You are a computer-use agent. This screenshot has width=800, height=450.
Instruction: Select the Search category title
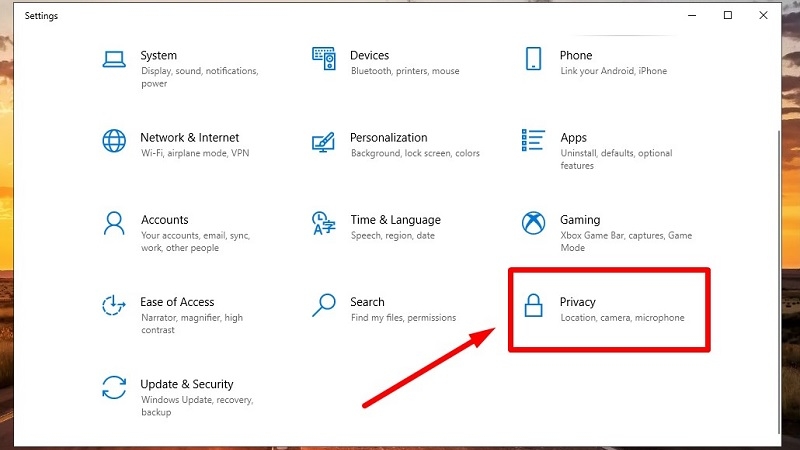tap(367, 302)
